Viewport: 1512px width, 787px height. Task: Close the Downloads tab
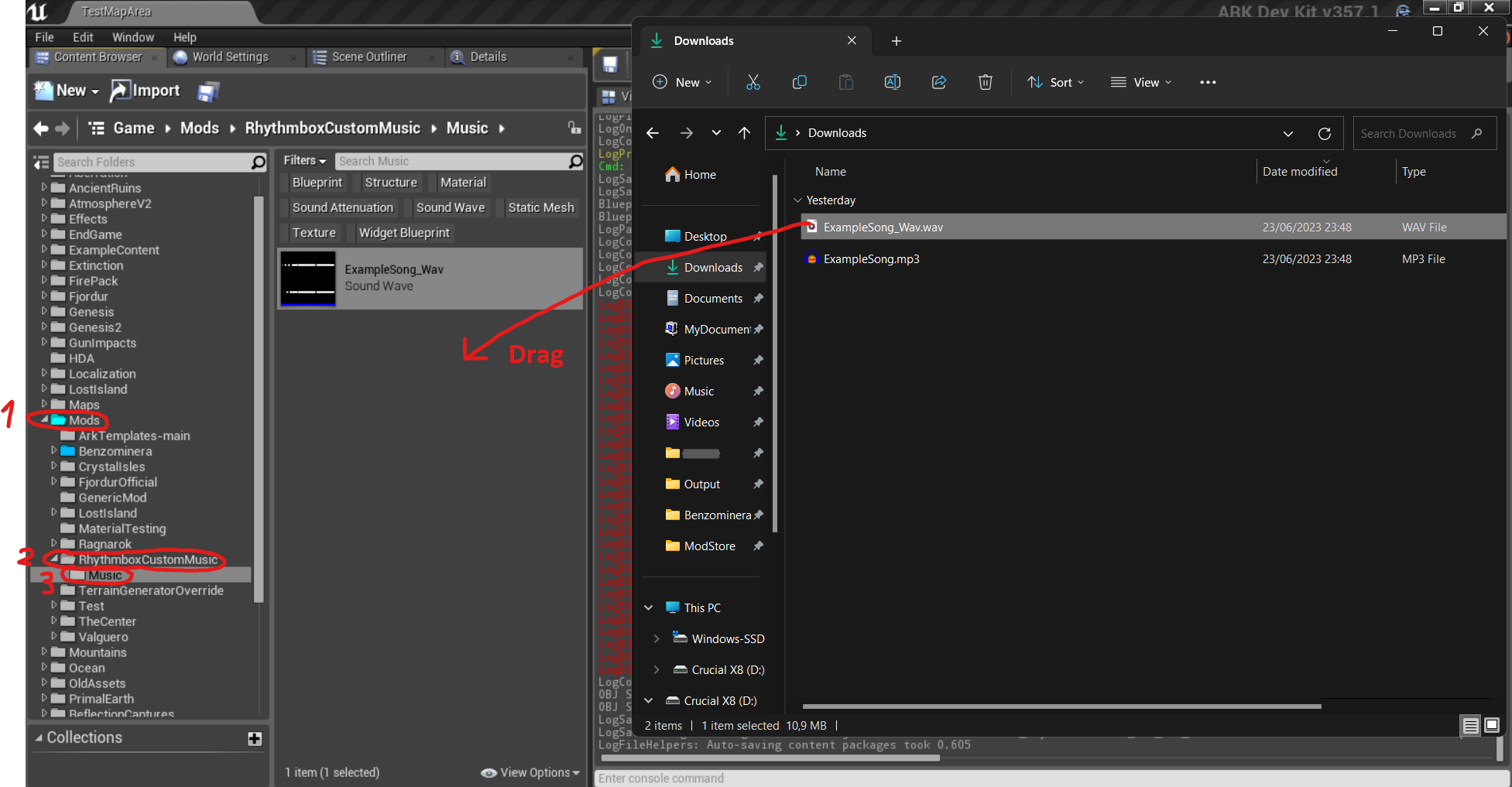(852, 40)
